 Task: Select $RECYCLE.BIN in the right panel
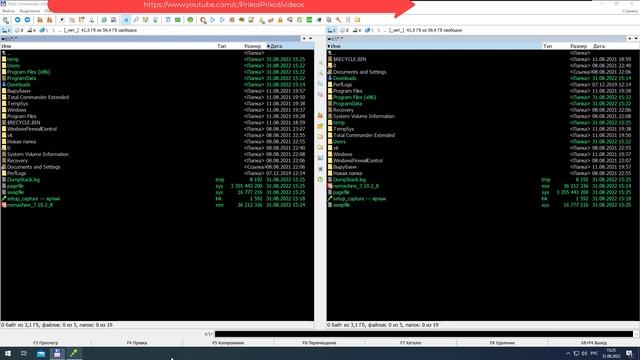tap(483, 59)
